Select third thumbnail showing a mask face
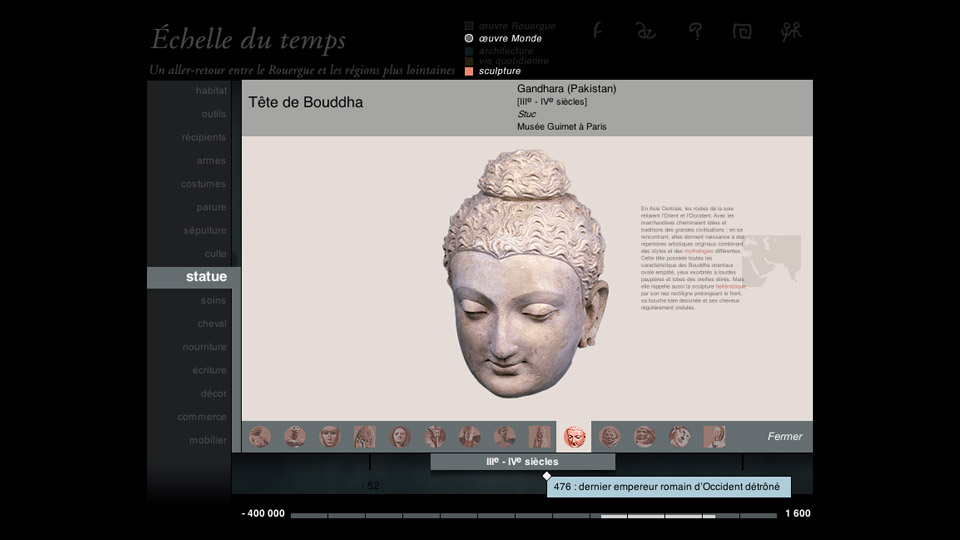 click(329, 437)
